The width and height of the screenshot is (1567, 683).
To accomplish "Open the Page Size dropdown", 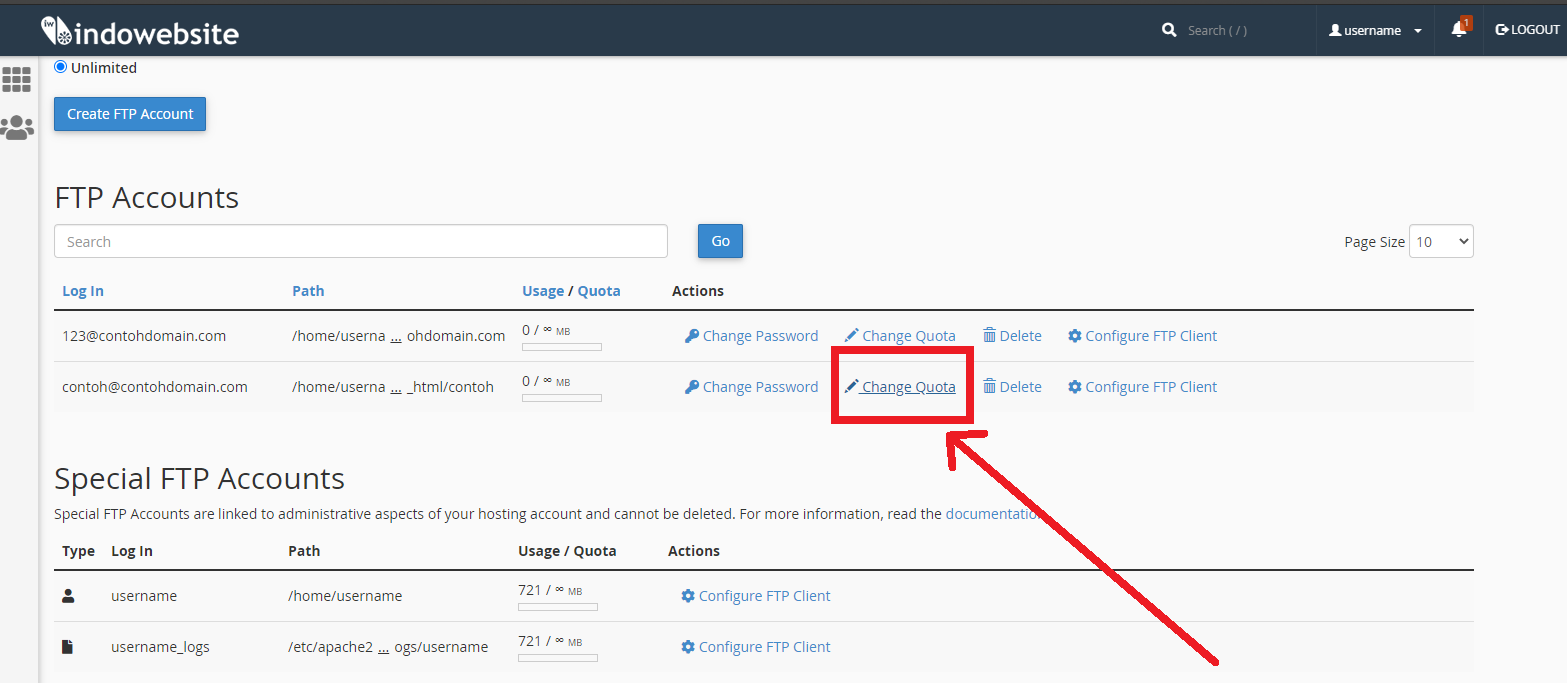I will [x=1440, y=242].
